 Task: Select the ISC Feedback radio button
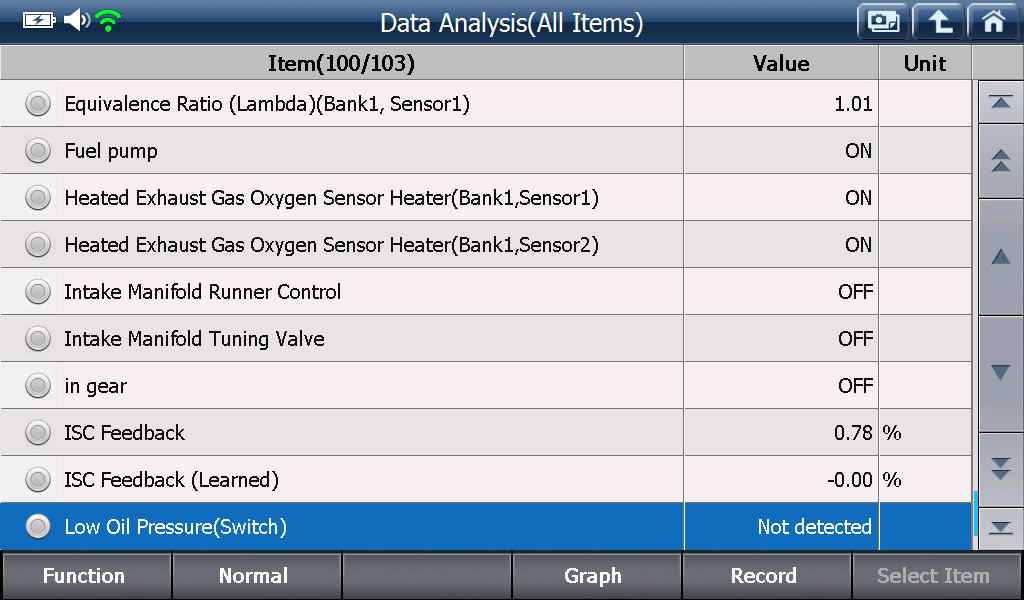click(38, 433)
